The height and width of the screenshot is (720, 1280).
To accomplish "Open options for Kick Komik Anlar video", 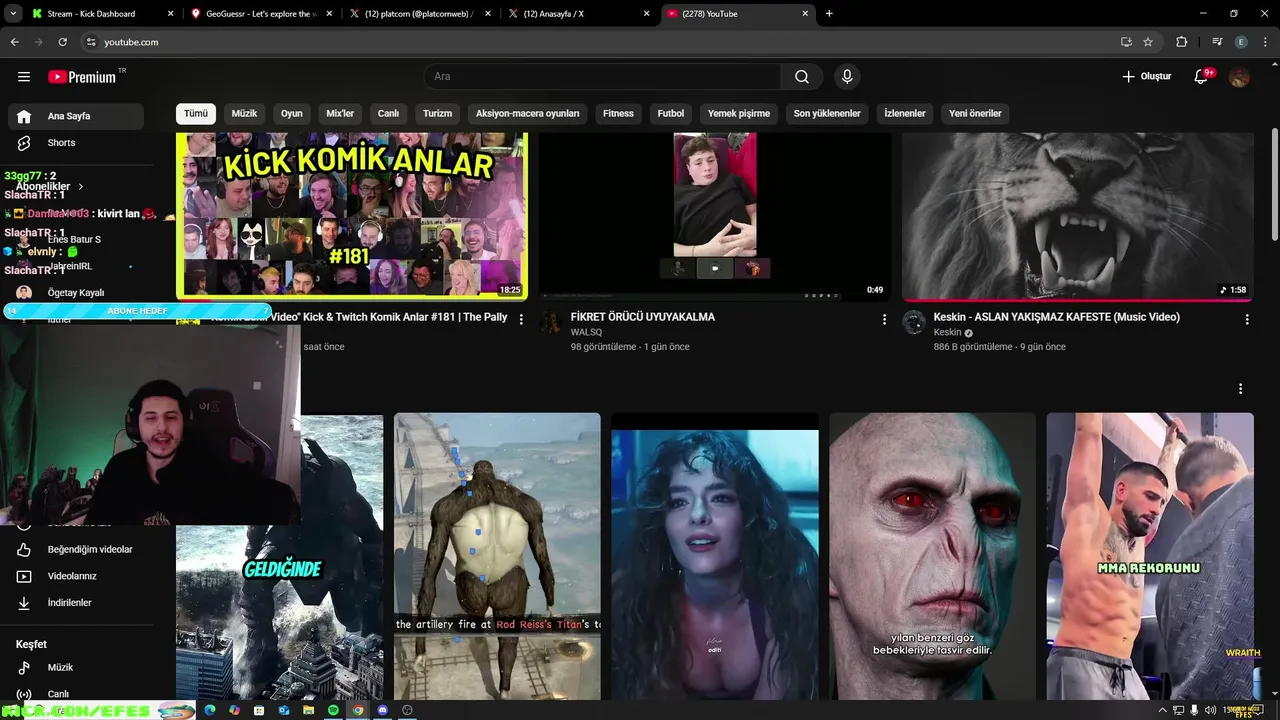I will (x=521, y=319).
